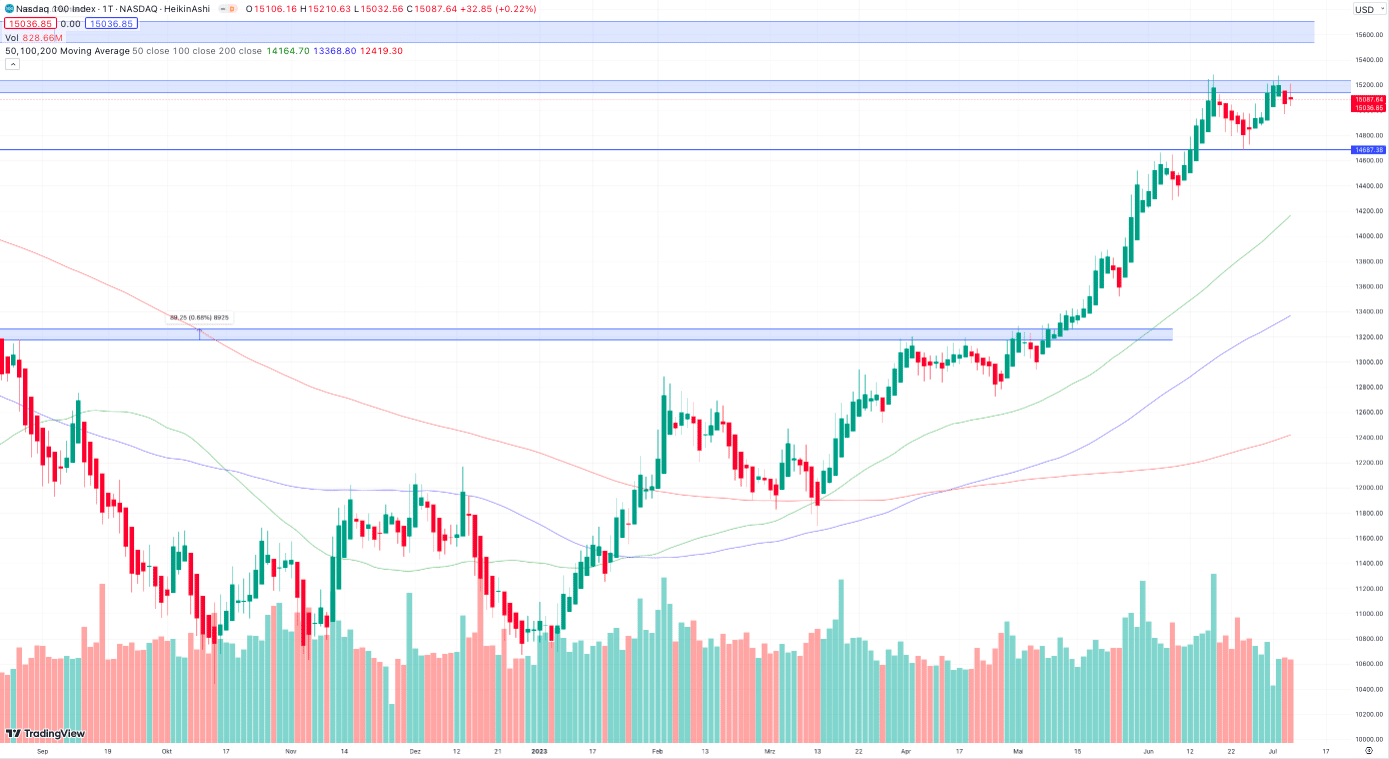
Task: Click the Feb label on time axis
Action: (657, 750)
